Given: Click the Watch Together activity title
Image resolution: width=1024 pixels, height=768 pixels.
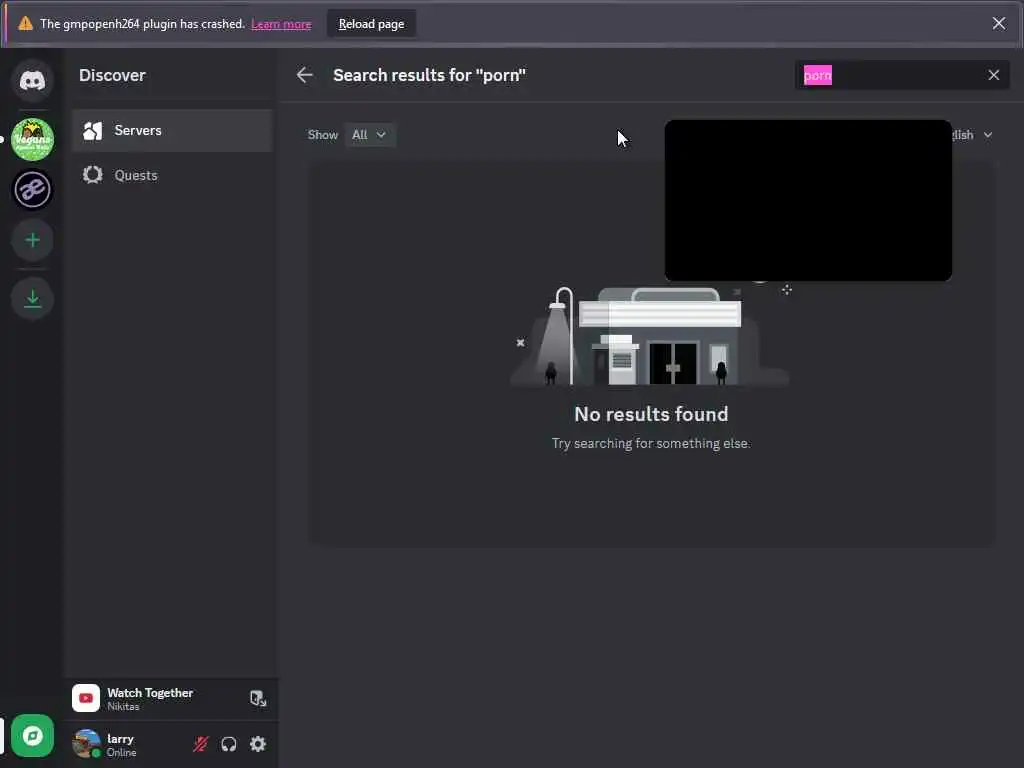Looking at the screenshot, I should tap(150, 693).
